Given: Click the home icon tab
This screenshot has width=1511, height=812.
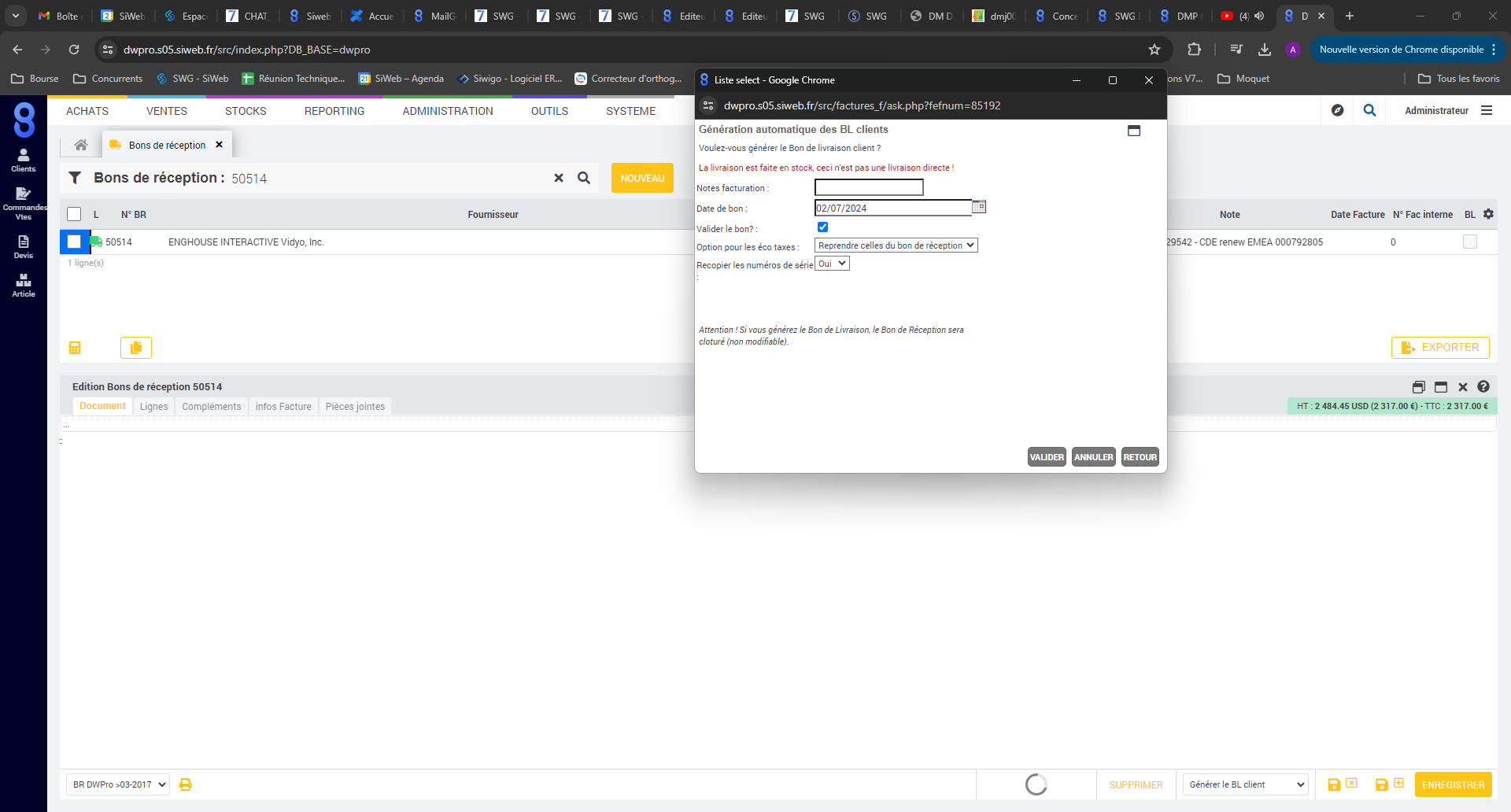Looking at the screenshot, I should tap(81, 145).
